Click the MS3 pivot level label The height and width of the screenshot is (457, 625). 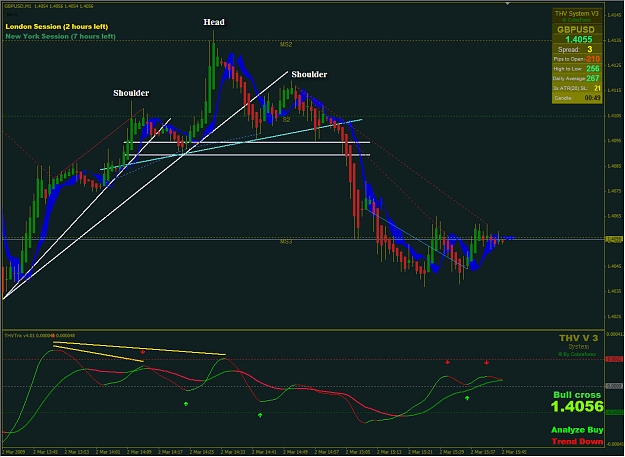click(x=286, y=241)
